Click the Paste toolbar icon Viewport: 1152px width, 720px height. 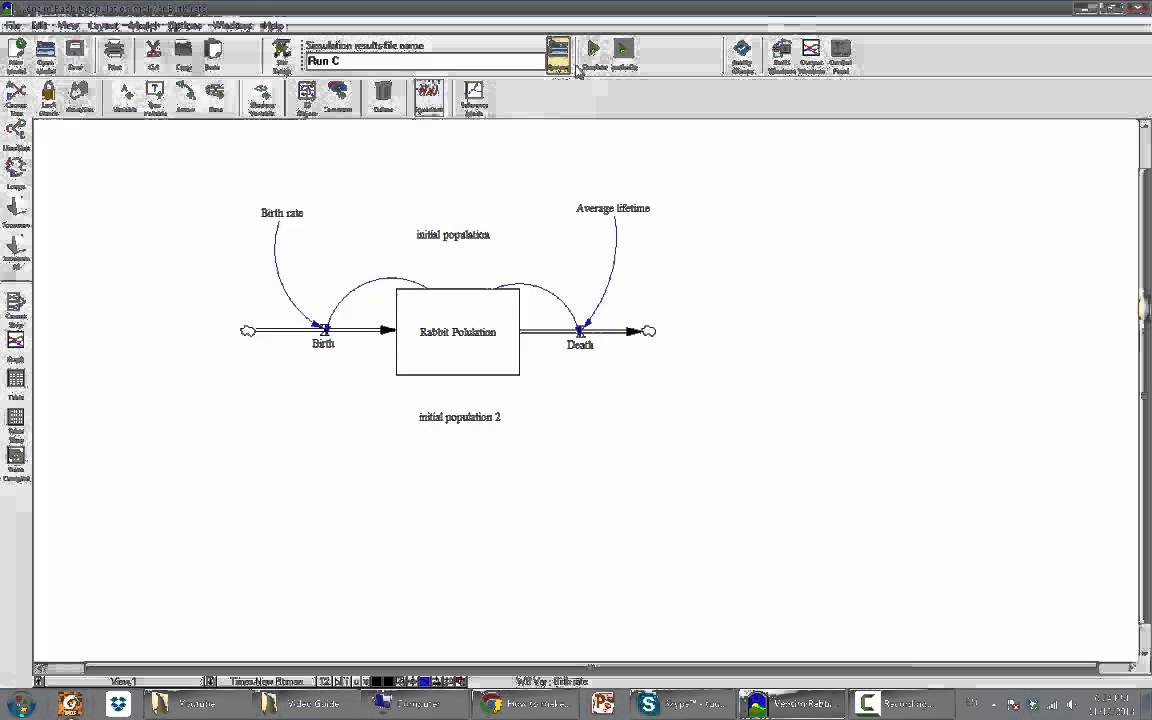(x=212, y=55)
